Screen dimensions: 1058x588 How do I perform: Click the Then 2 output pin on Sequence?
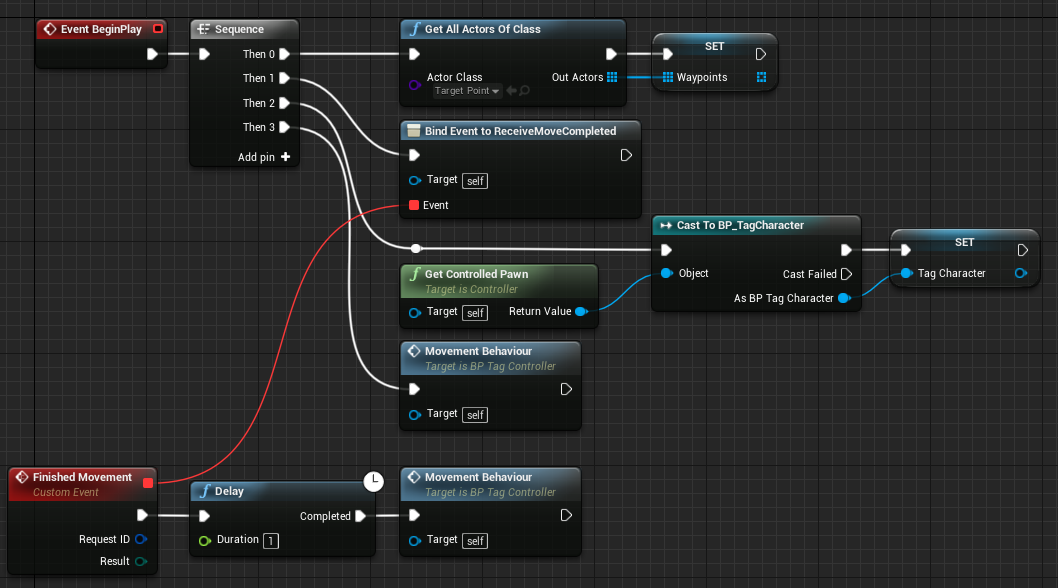click(x=283, y=102)
